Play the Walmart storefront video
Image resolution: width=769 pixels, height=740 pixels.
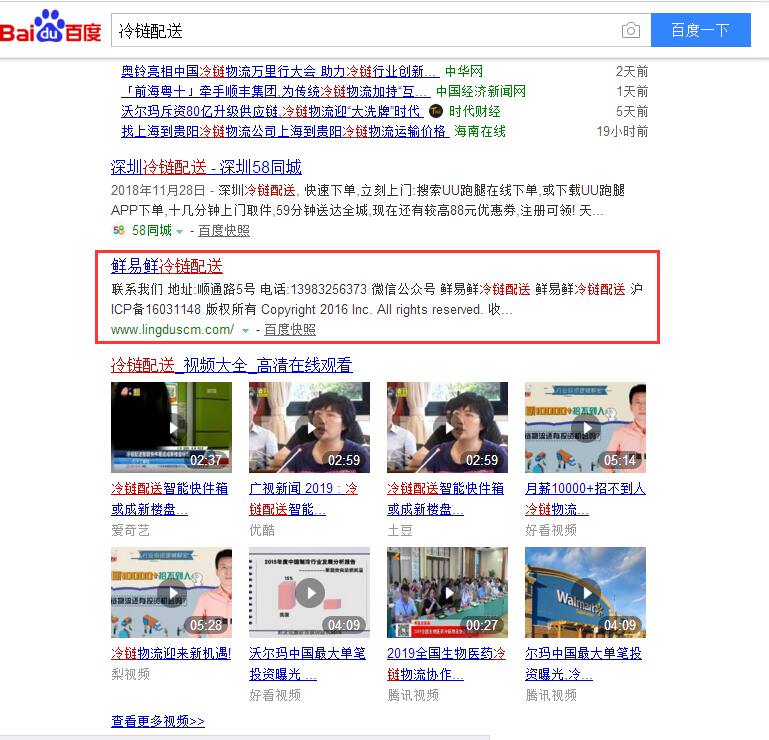tap(585, 592)
